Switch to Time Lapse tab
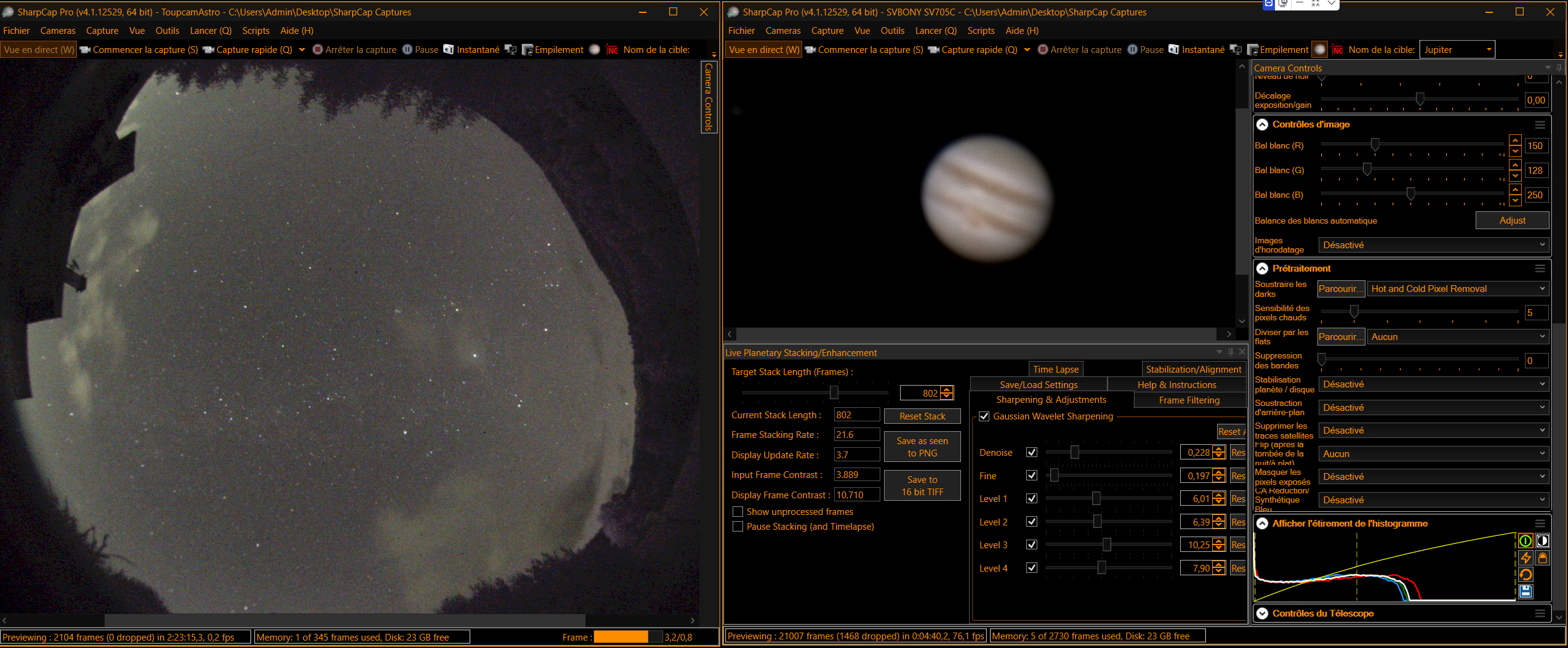Image resolution: width=1568 pixels, height=648 pixels. pos(1055,370)
